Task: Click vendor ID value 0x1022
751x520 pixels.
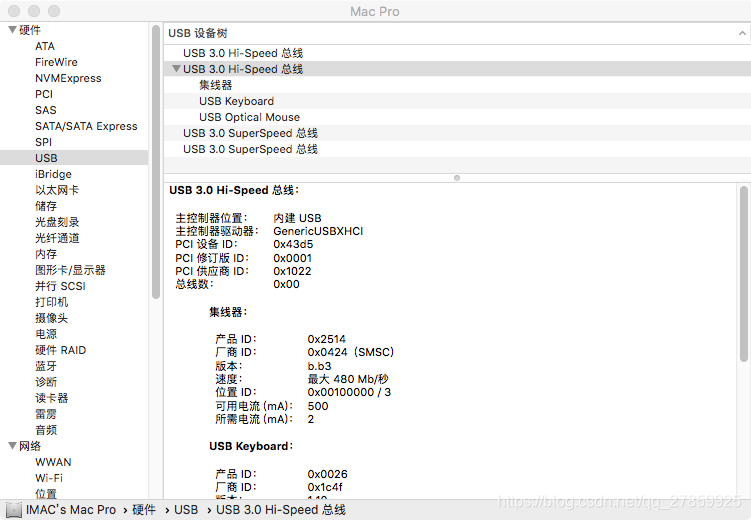Action: point(292,271)
